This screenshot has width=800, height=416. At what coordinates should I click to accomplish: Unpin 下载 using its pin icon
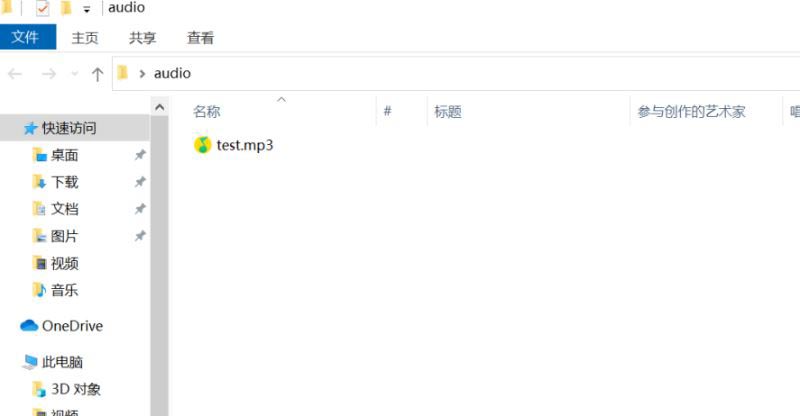point(140,182)
